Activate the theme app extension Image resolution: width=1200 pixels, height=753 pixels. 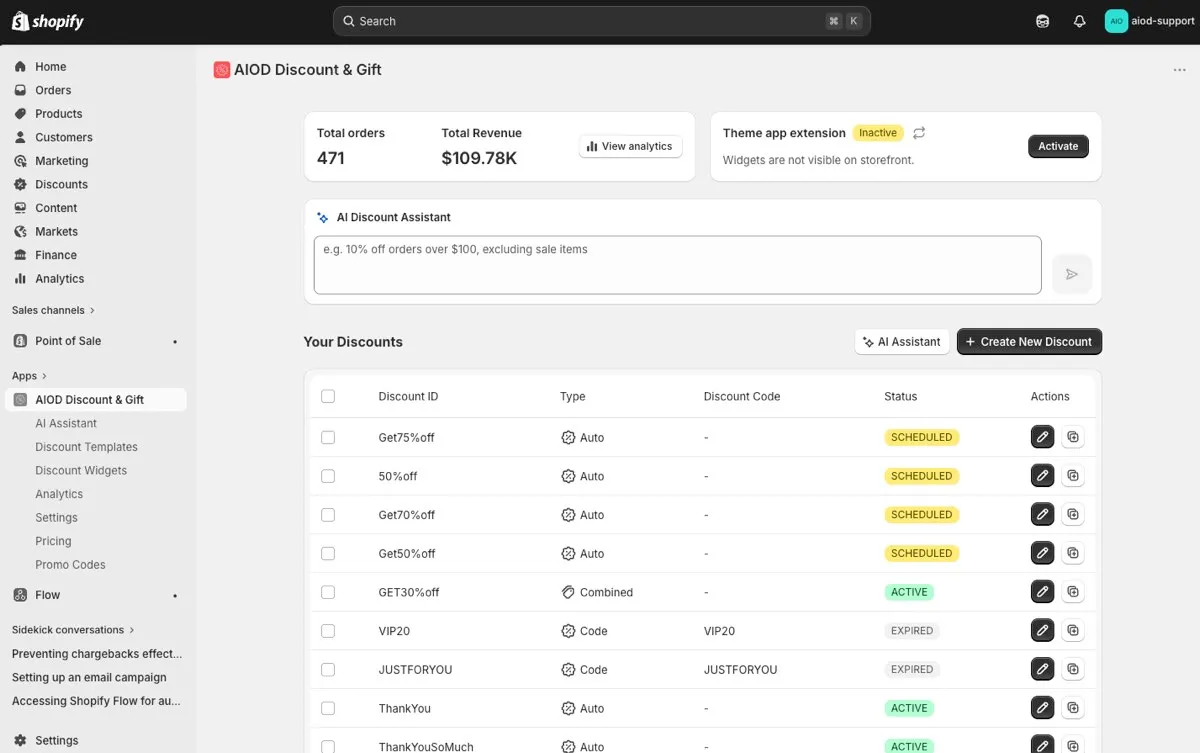(1058, 146)
